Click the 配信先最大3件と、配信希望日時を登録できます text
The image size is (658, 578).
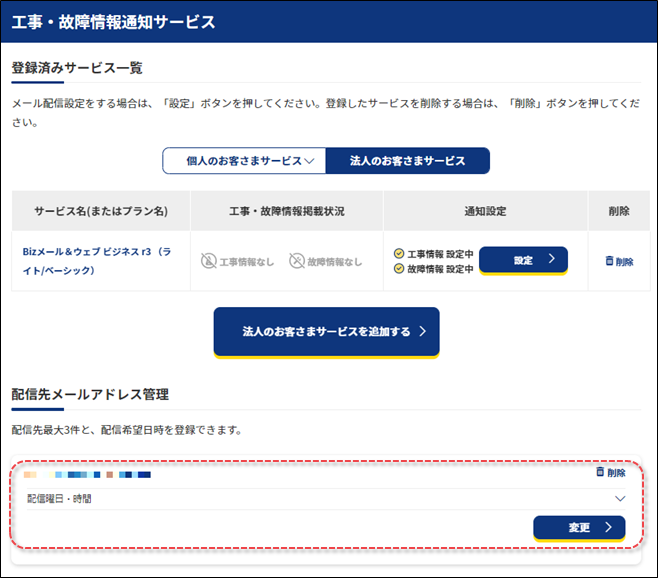(x=127, y=430)
